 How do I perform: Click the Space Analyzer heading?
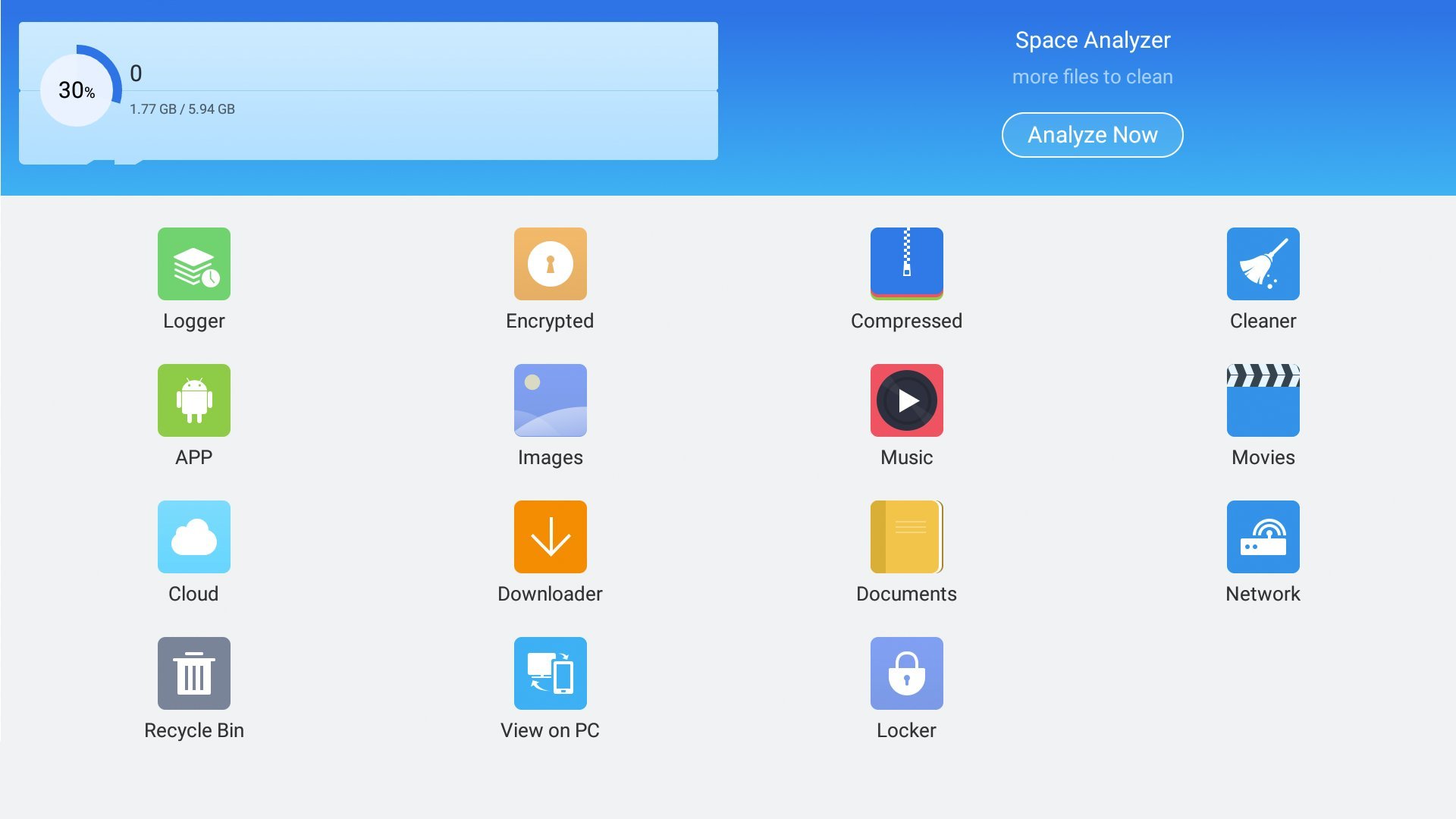[x=1092, y=40]
